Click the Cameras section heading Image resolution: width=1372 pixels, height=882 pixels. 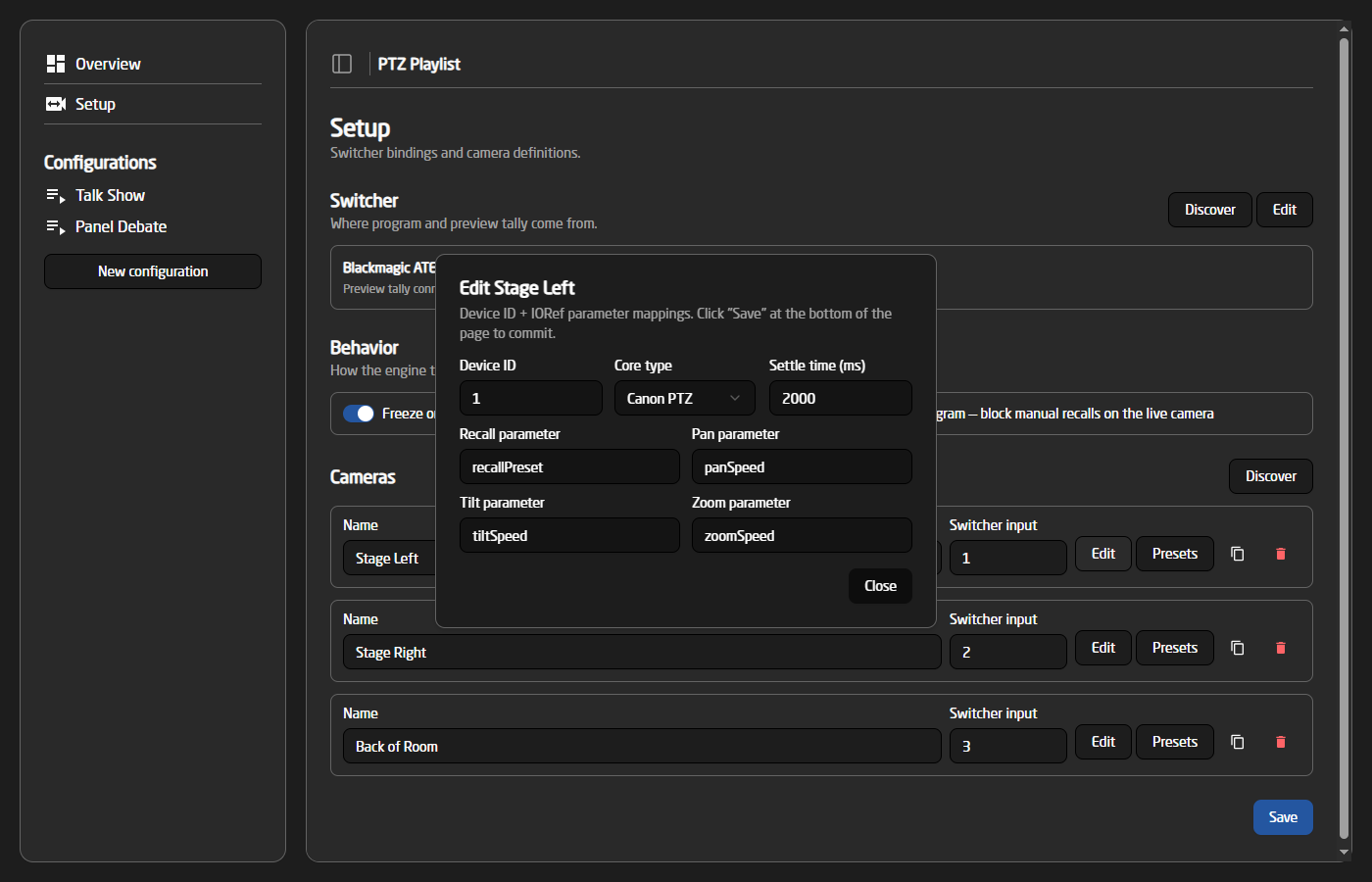(x=363, y=477)
